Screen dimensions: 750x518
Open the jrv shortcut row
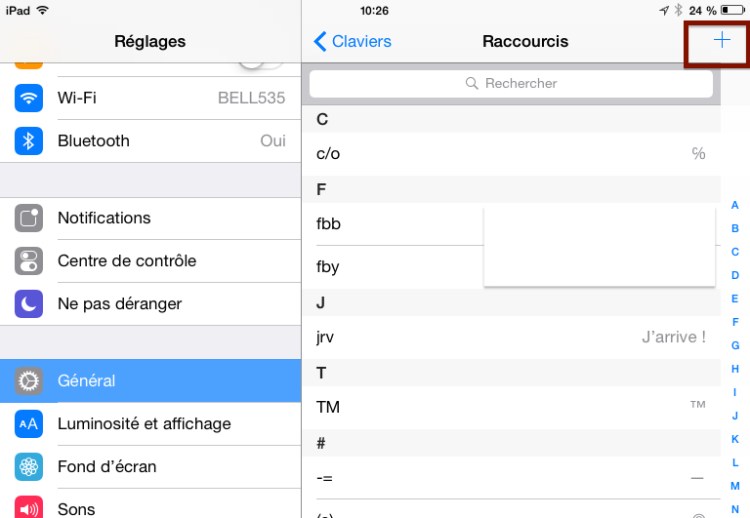[x=510, y=337]
